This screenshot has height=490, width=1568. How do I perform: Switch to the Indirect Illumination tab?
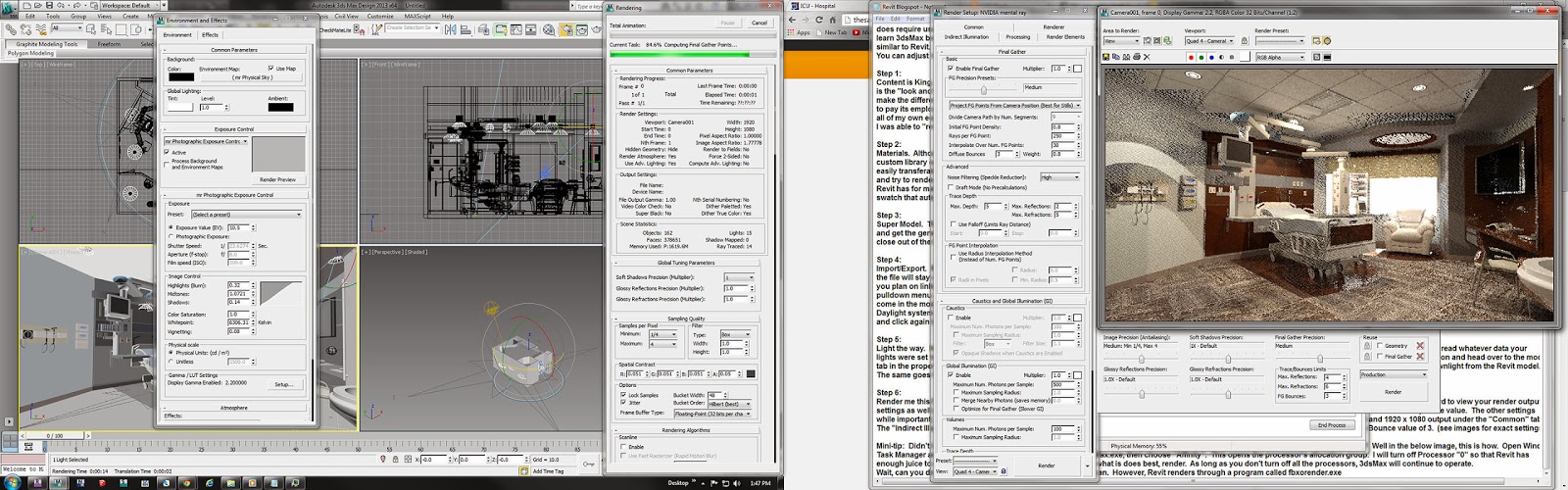pos(966,37)
